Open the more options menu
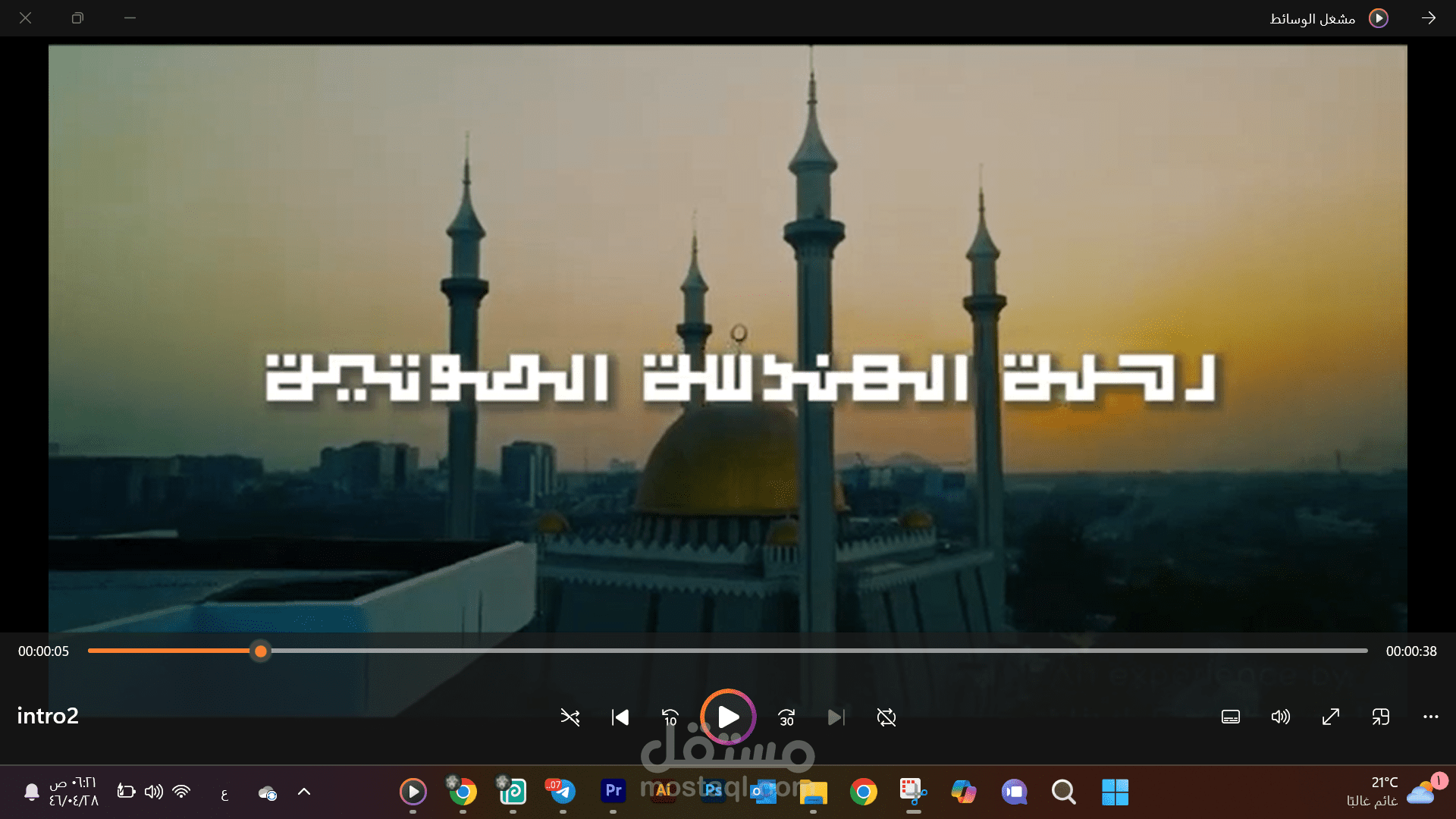Viewport: 1456px width, 819px height. [x=1431, y=717]
